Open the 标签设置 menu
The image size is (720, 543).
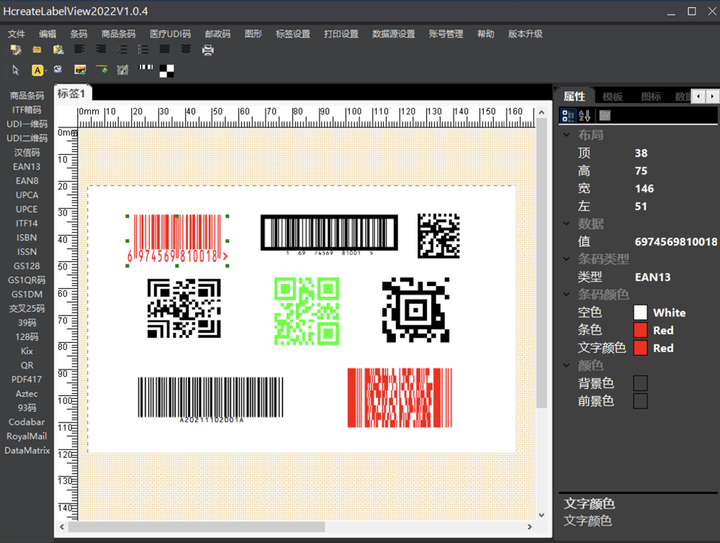click(x=293, y=34)
